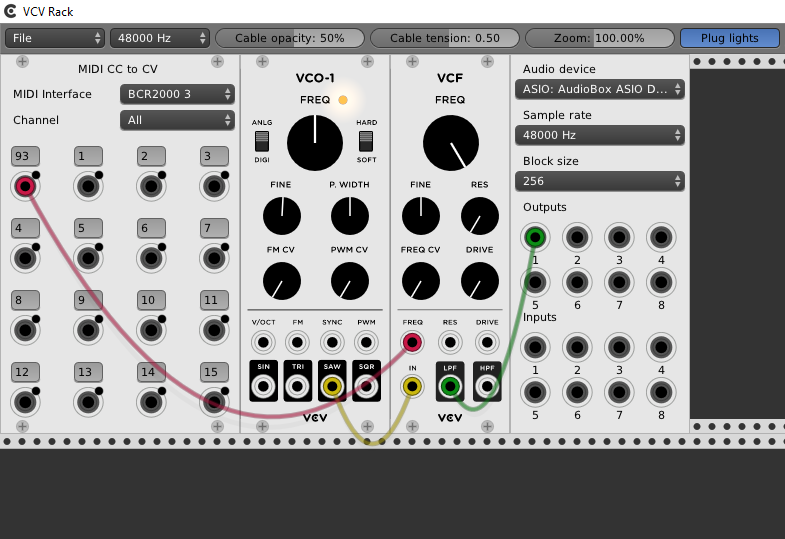Click the CC number 93 field
Screen dimensions: 785x539
coord(26,156)
